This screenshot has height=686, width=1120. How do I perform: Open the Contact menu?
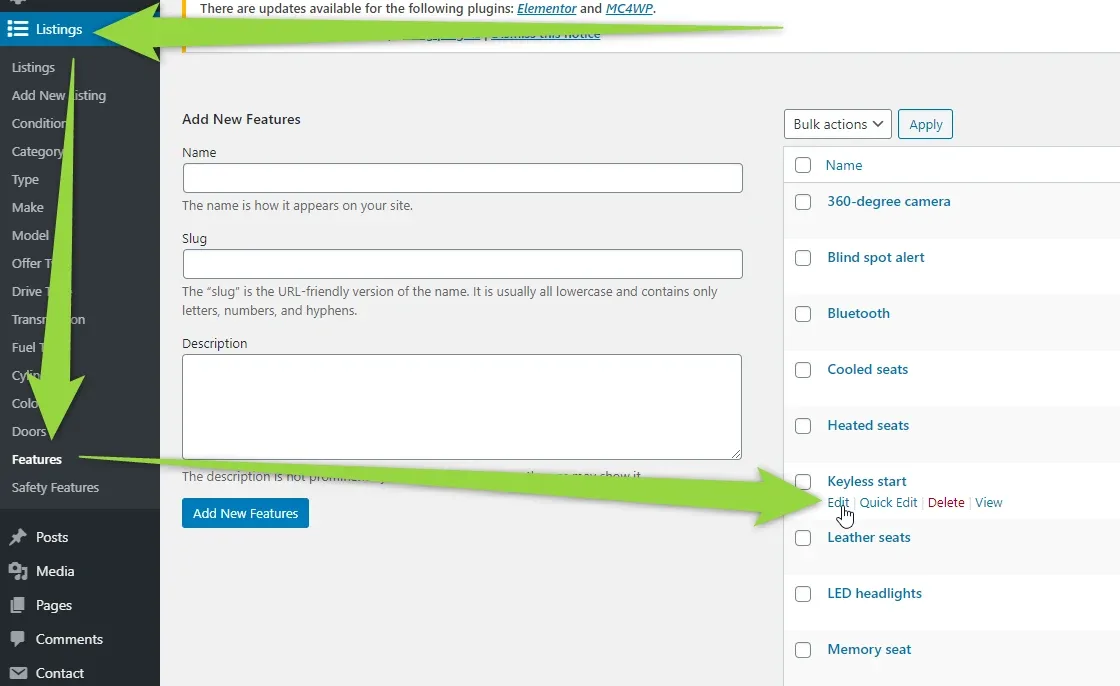(x=59, y=673)
